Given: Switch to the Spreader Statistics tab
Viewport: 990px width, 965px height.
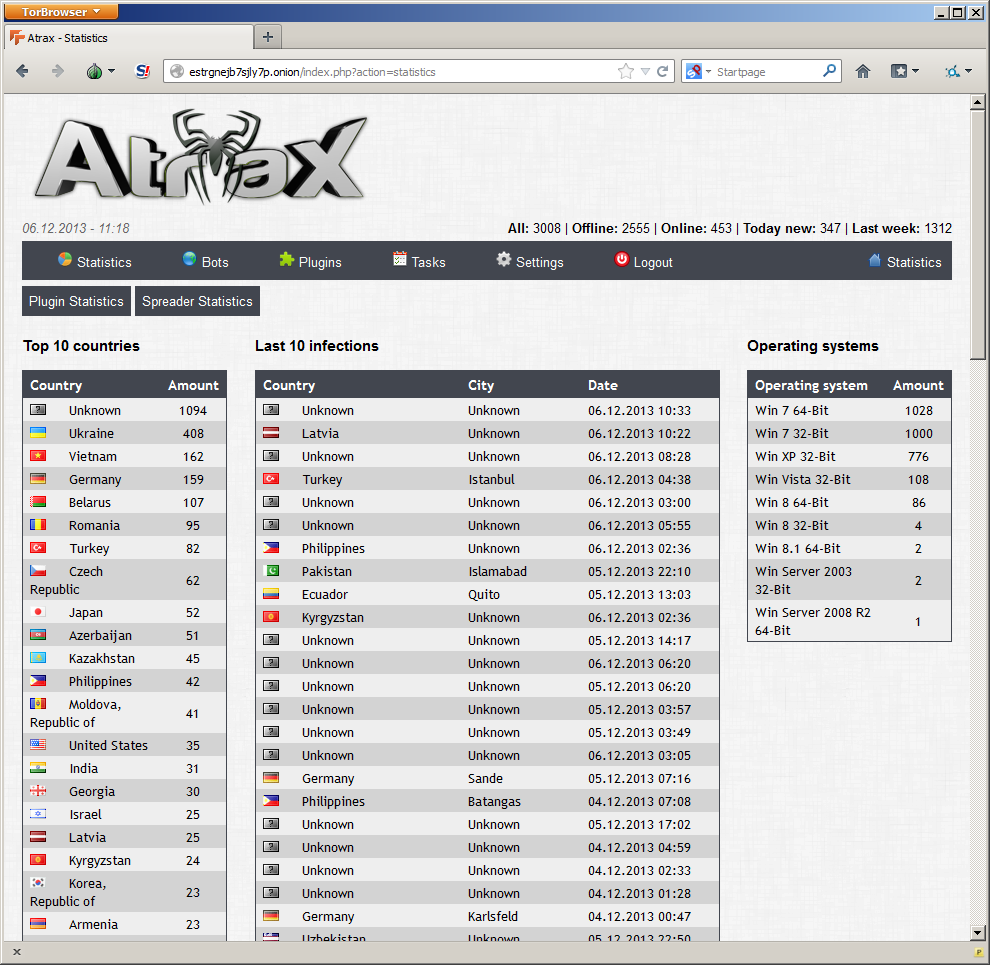Looking at the screenshot, I should (197, 300).
